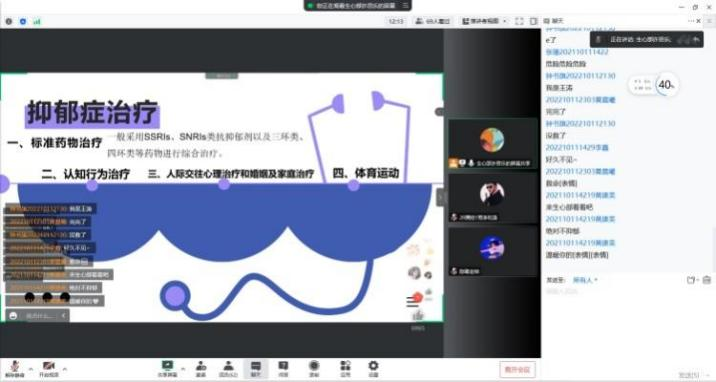The image size is (716, 382).
Task: Open the green network signal status icon
Action: coord(37,21)
